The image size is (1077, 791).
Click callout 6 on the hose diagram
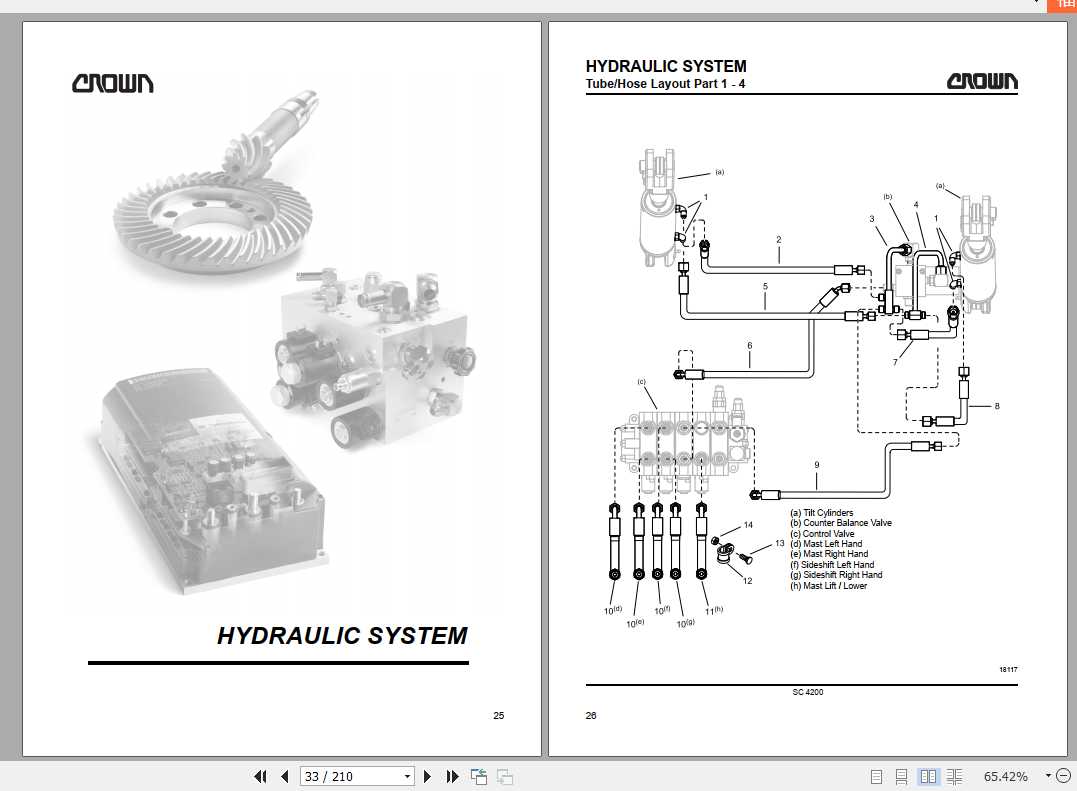pyautogui.click(x=749, y=345)
